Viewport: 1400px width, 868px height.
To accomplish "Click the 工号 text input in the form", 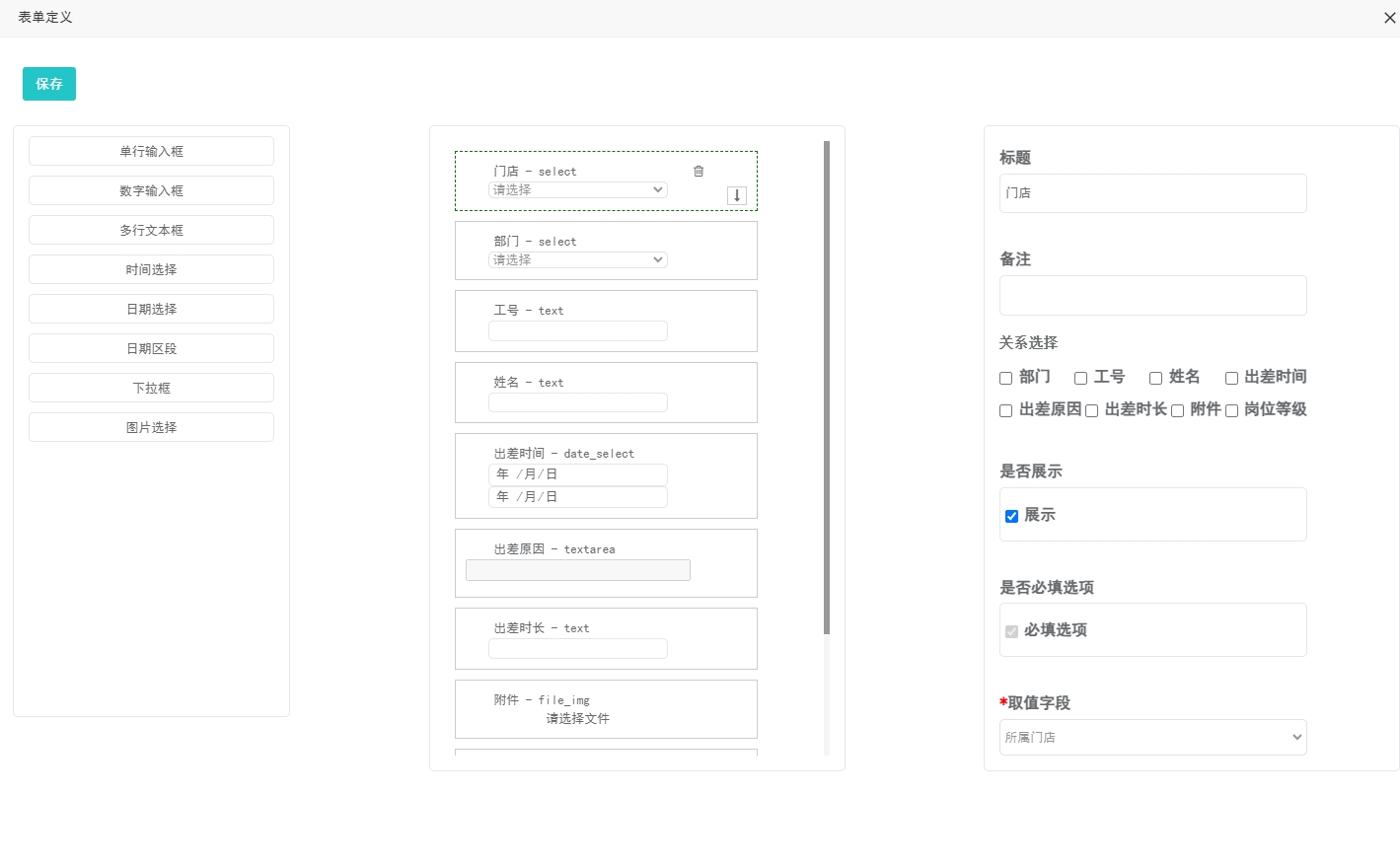I will [578, 331].
